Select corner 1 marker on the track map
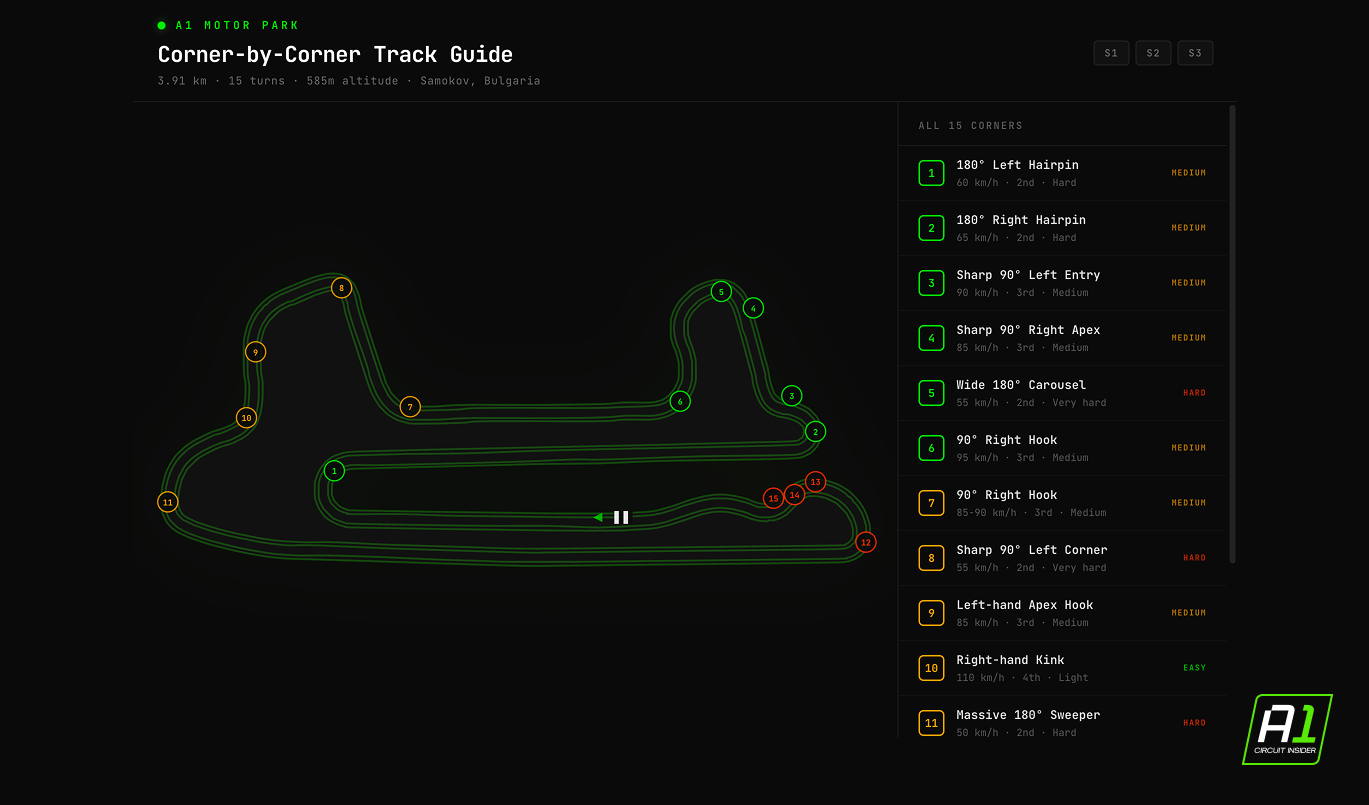This screenshot has width=1369, height=805. [x=334, y=470]
